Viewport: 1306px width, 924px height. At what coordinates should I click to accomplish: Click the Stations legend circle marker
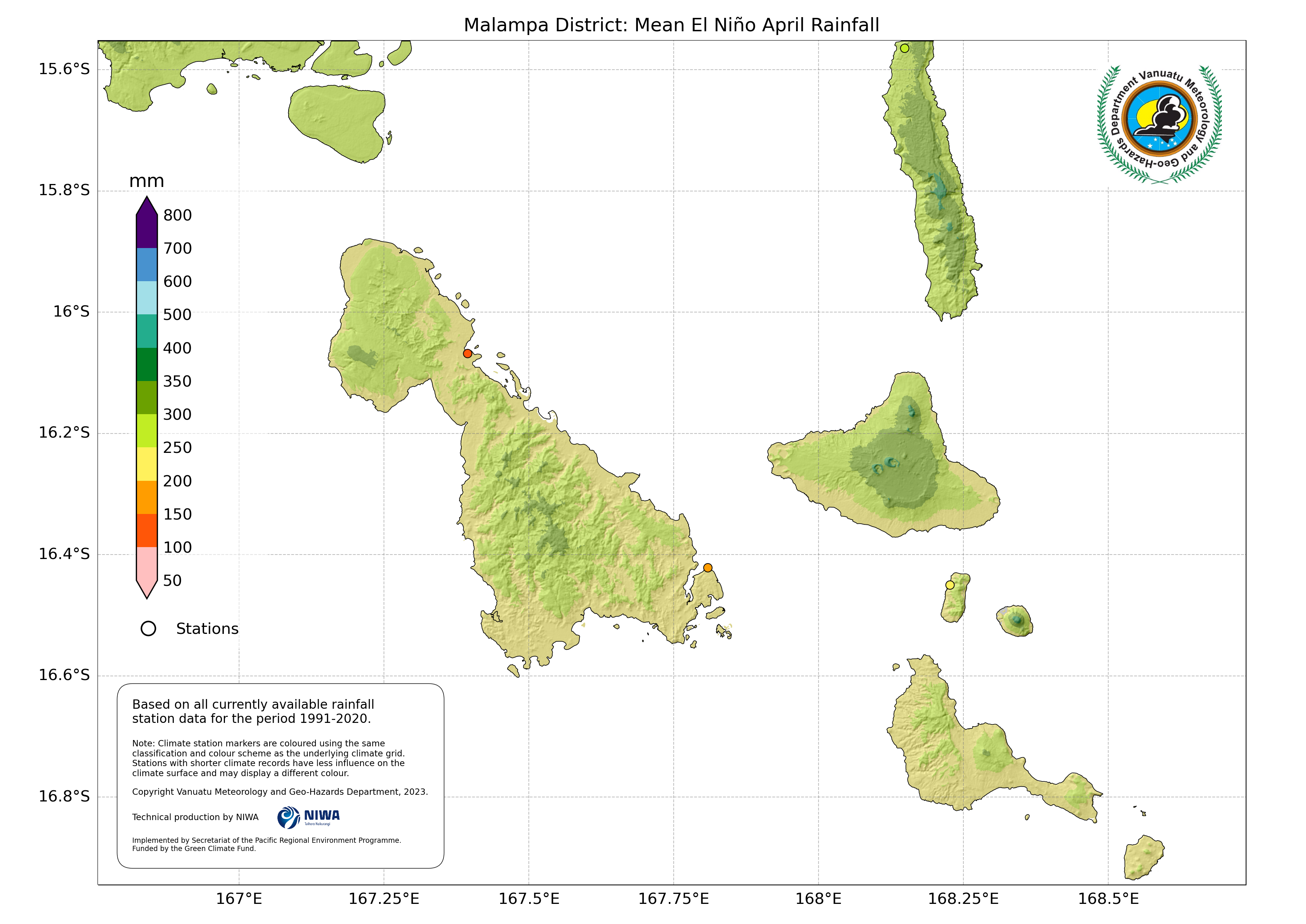[x=148, y=628]
